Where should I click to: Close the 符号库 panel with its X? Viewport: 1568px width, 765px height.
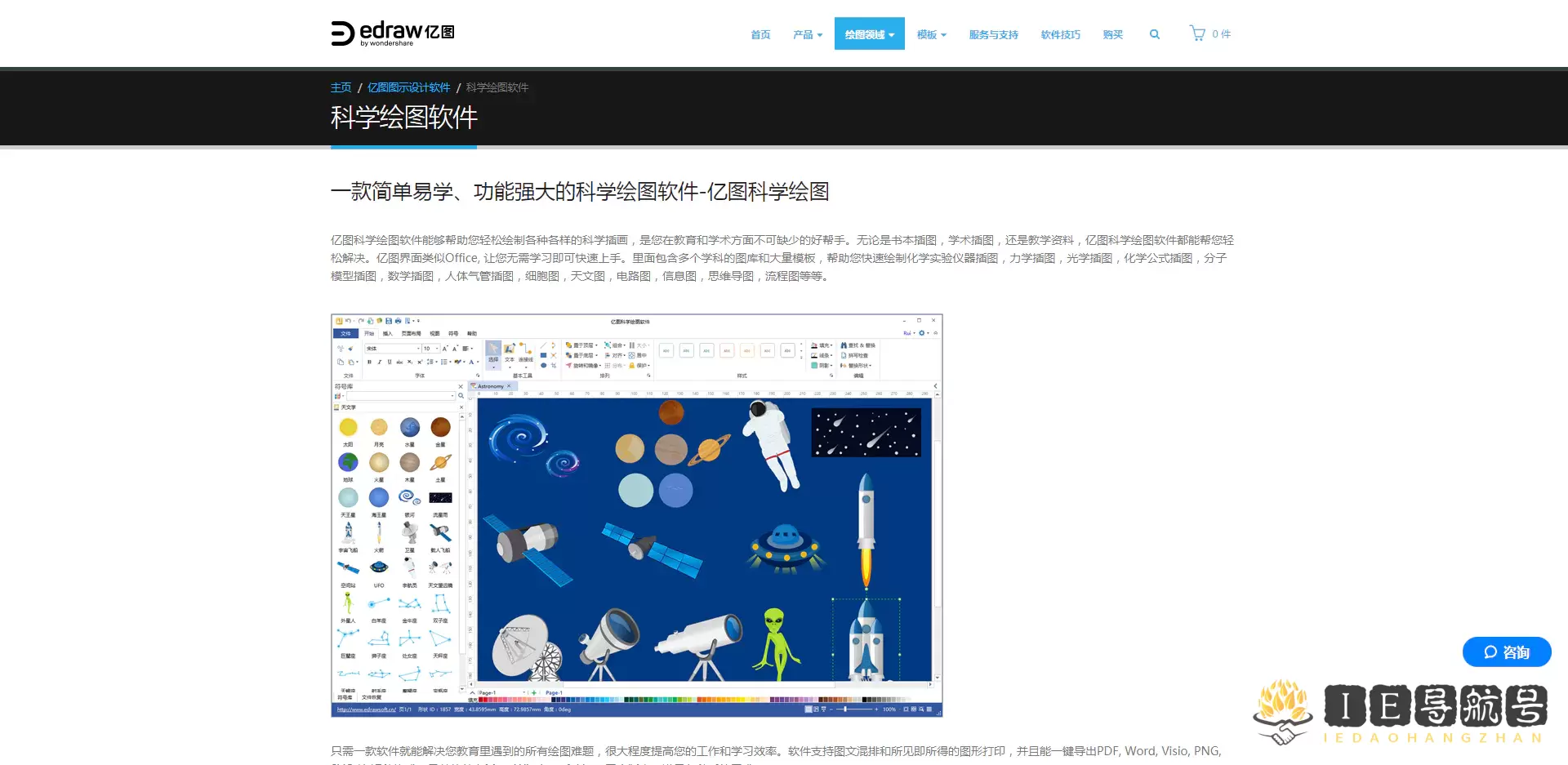click(461, 386)
